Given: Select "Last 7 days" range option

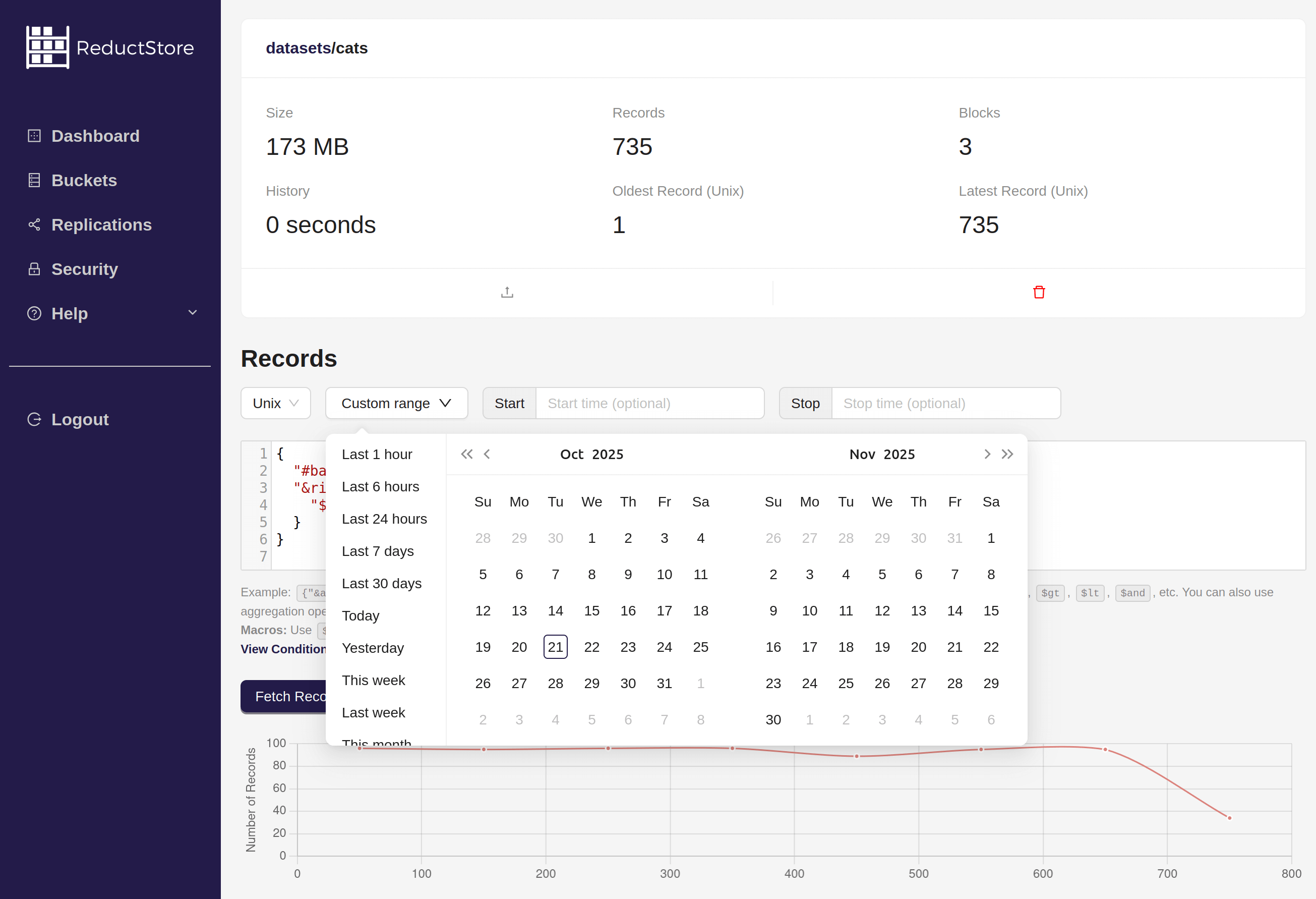Looking at the screenshot, I should click(x=378, y=550).
